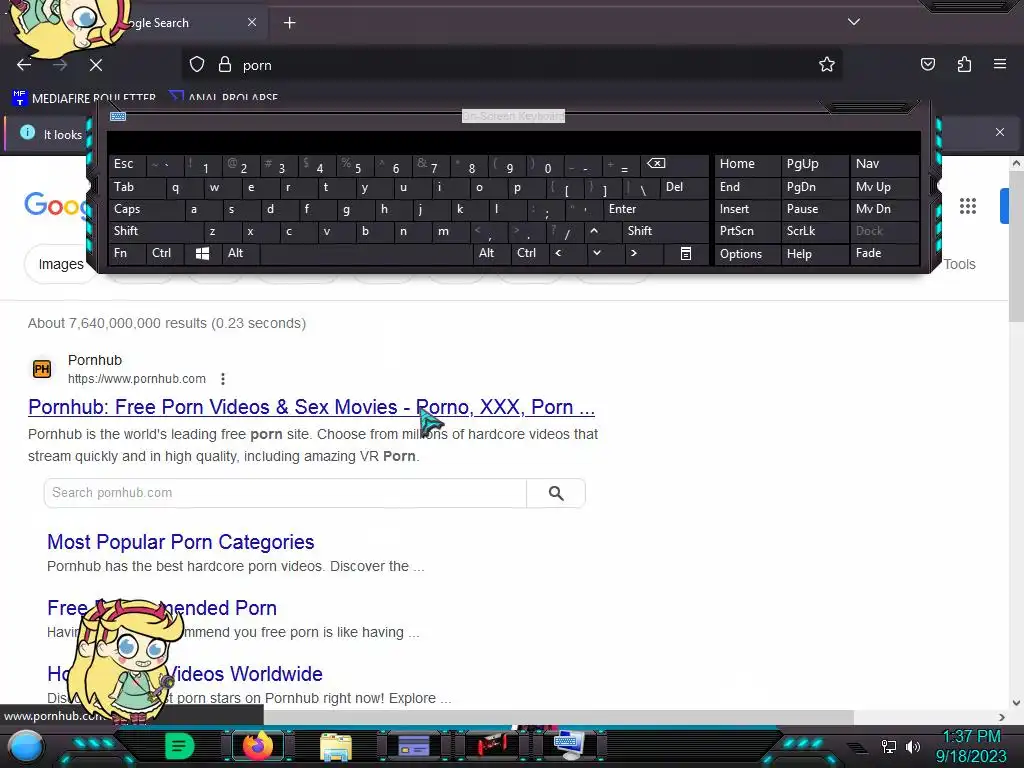1024x768 pixels.
Task: Open MEDIAFIRE ROULETTER bookmark
Action: (x=84, y=97)
